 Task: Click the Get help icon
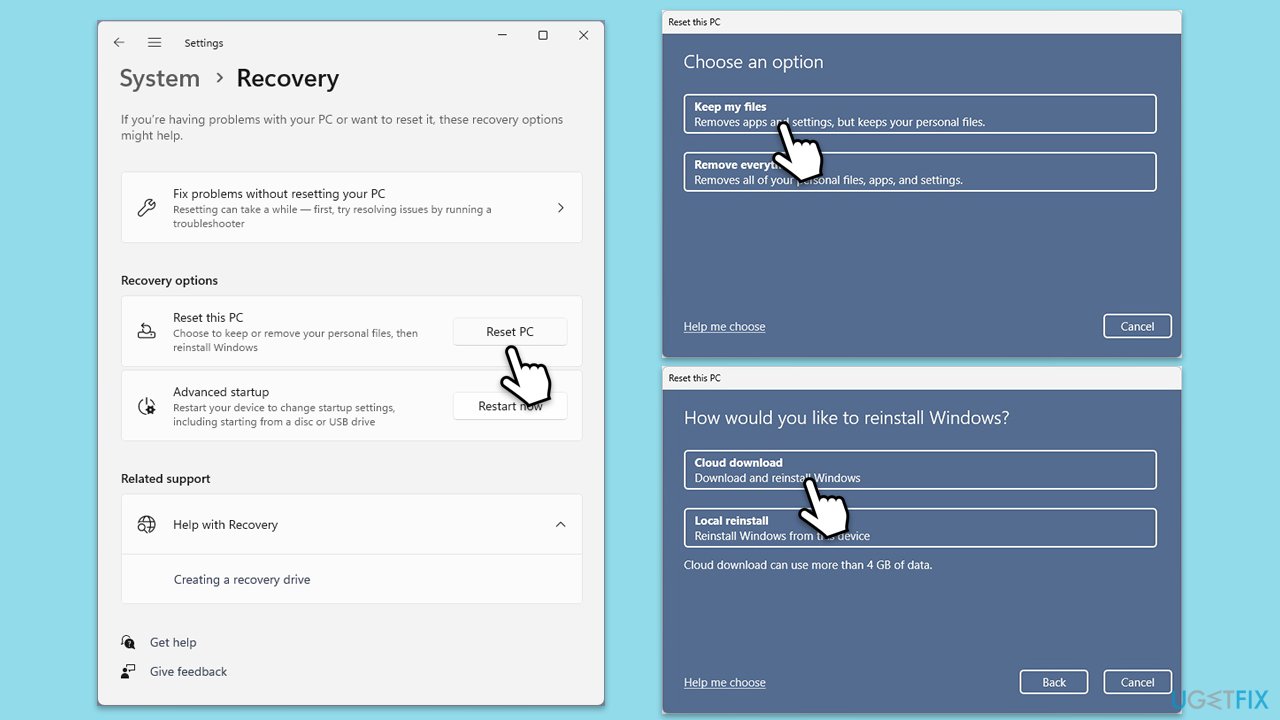pos(128,642)
